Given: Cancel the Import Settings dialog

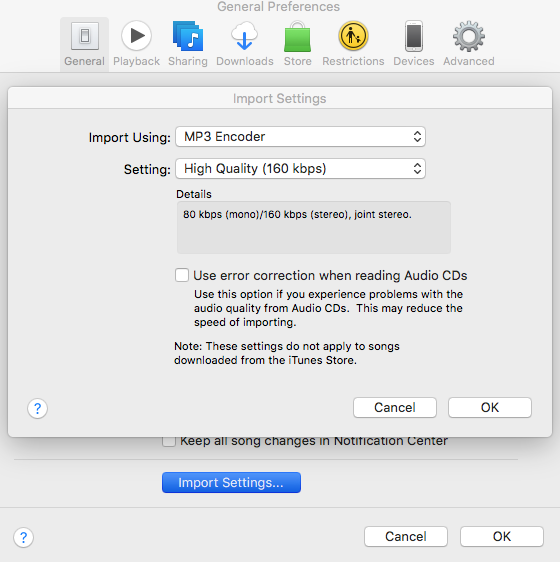Looking at the screenshot, I should pos(395,408).
